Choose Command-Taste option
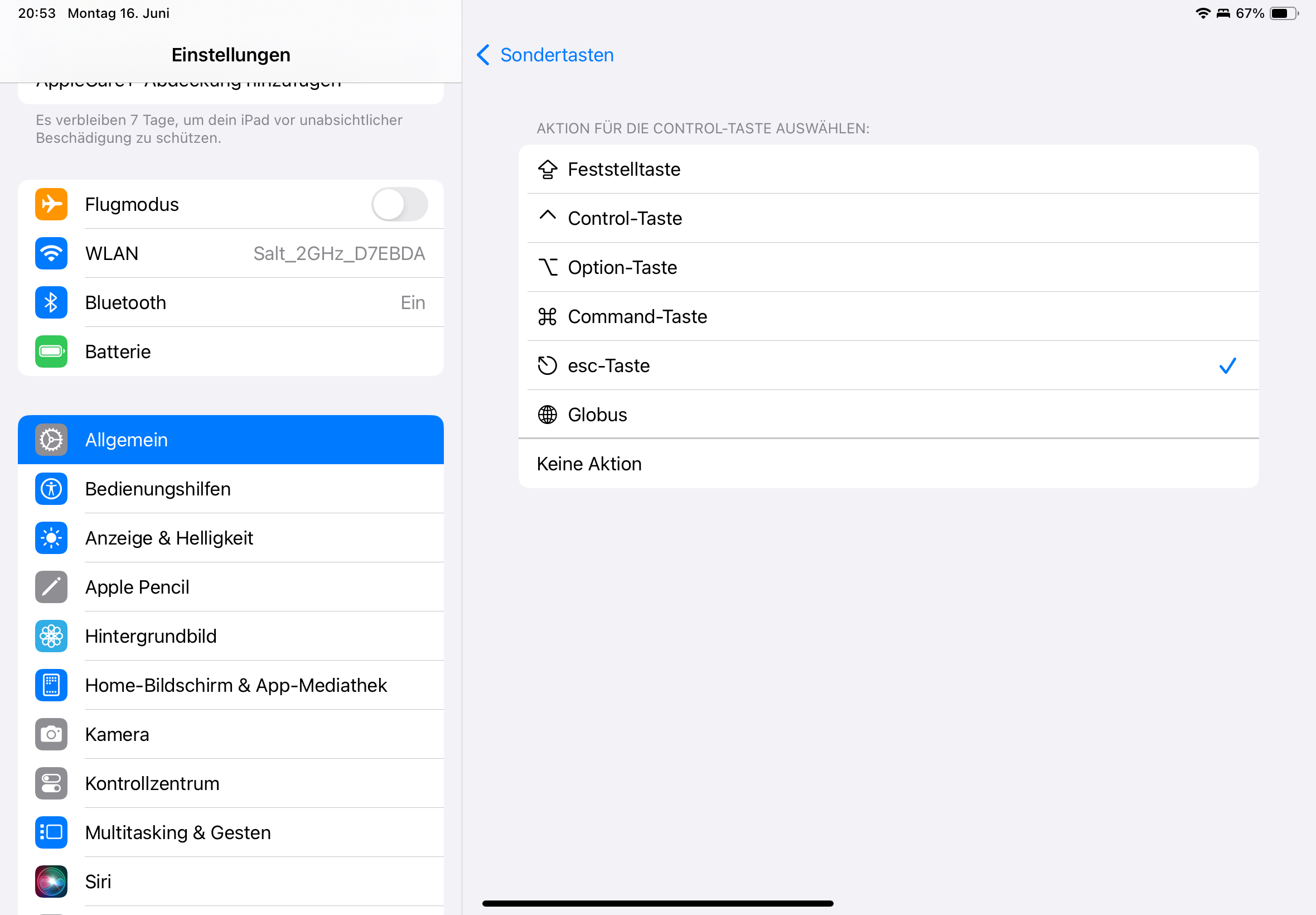 637,316
